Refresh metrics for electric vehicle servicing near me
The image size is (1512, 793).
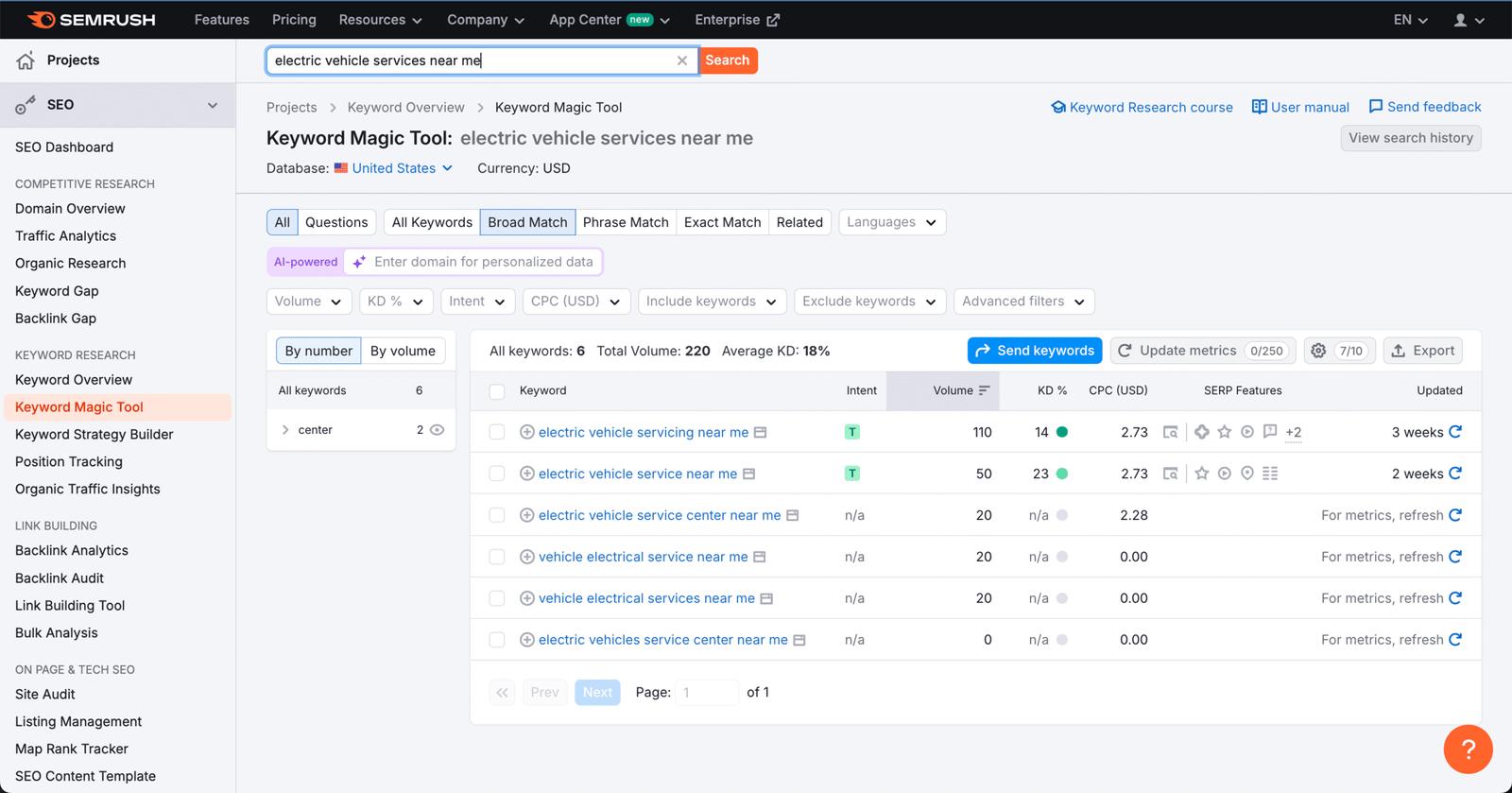tap(1455, 432)
